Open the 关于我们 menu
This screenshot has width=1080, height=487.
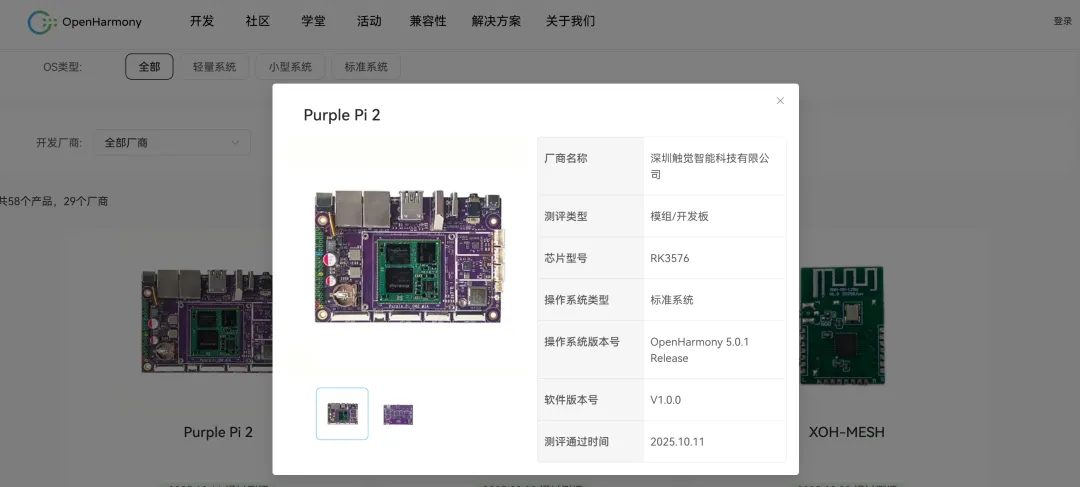point(570,21)
